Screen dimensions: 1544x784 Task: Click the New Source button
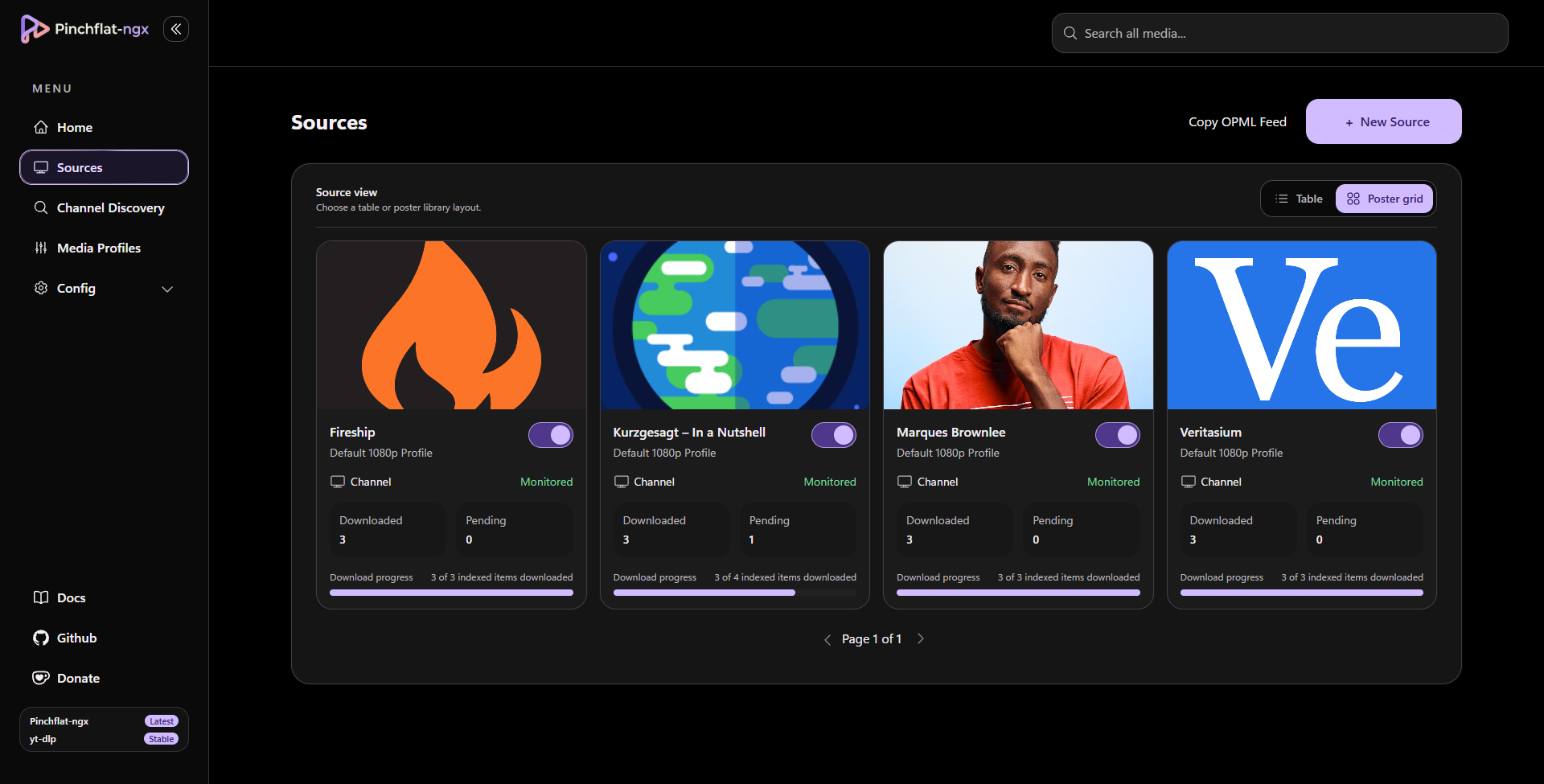click(x=1384, y=121)
